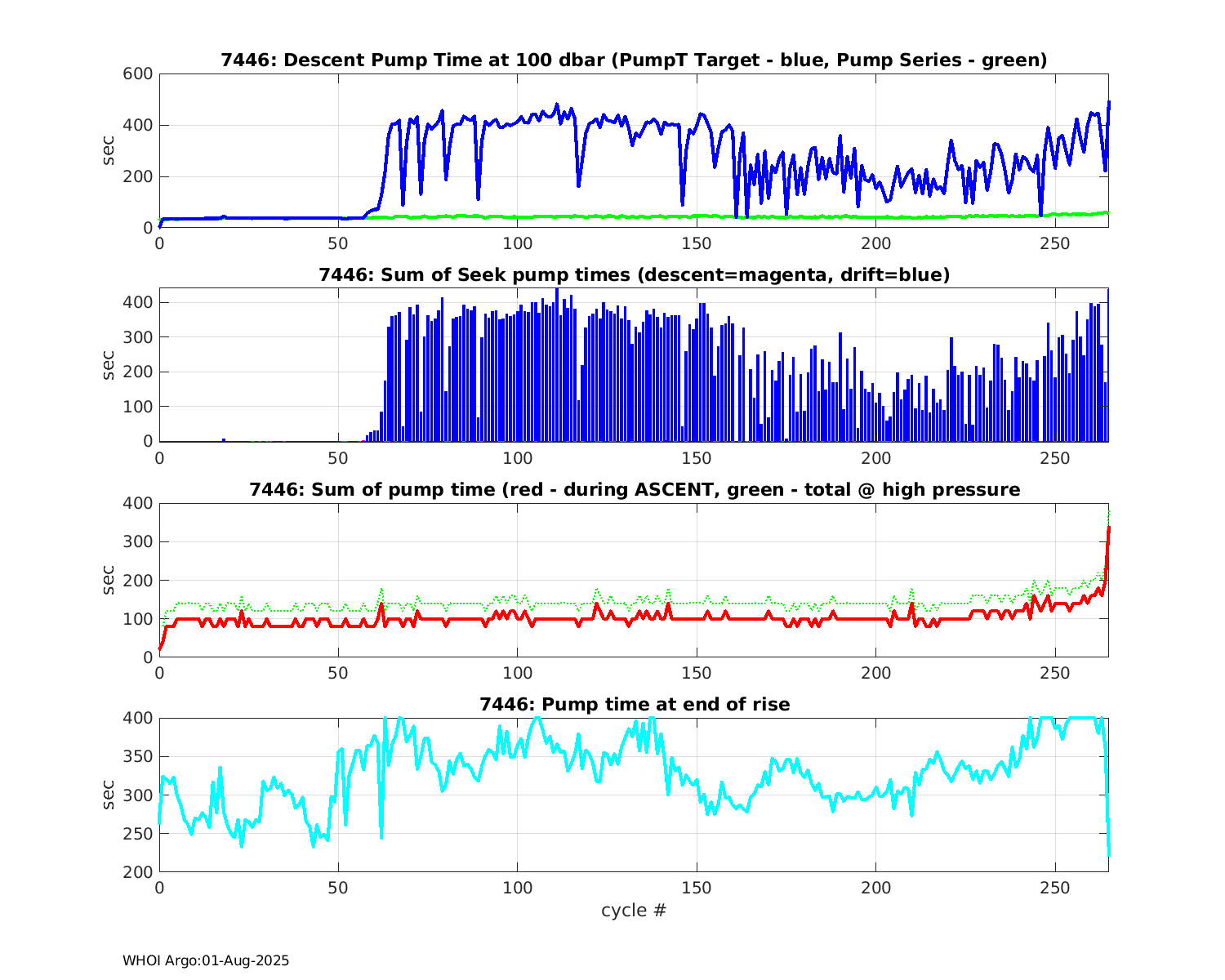Click the 'cycle #' x-axis label

[x=634, y=911]
